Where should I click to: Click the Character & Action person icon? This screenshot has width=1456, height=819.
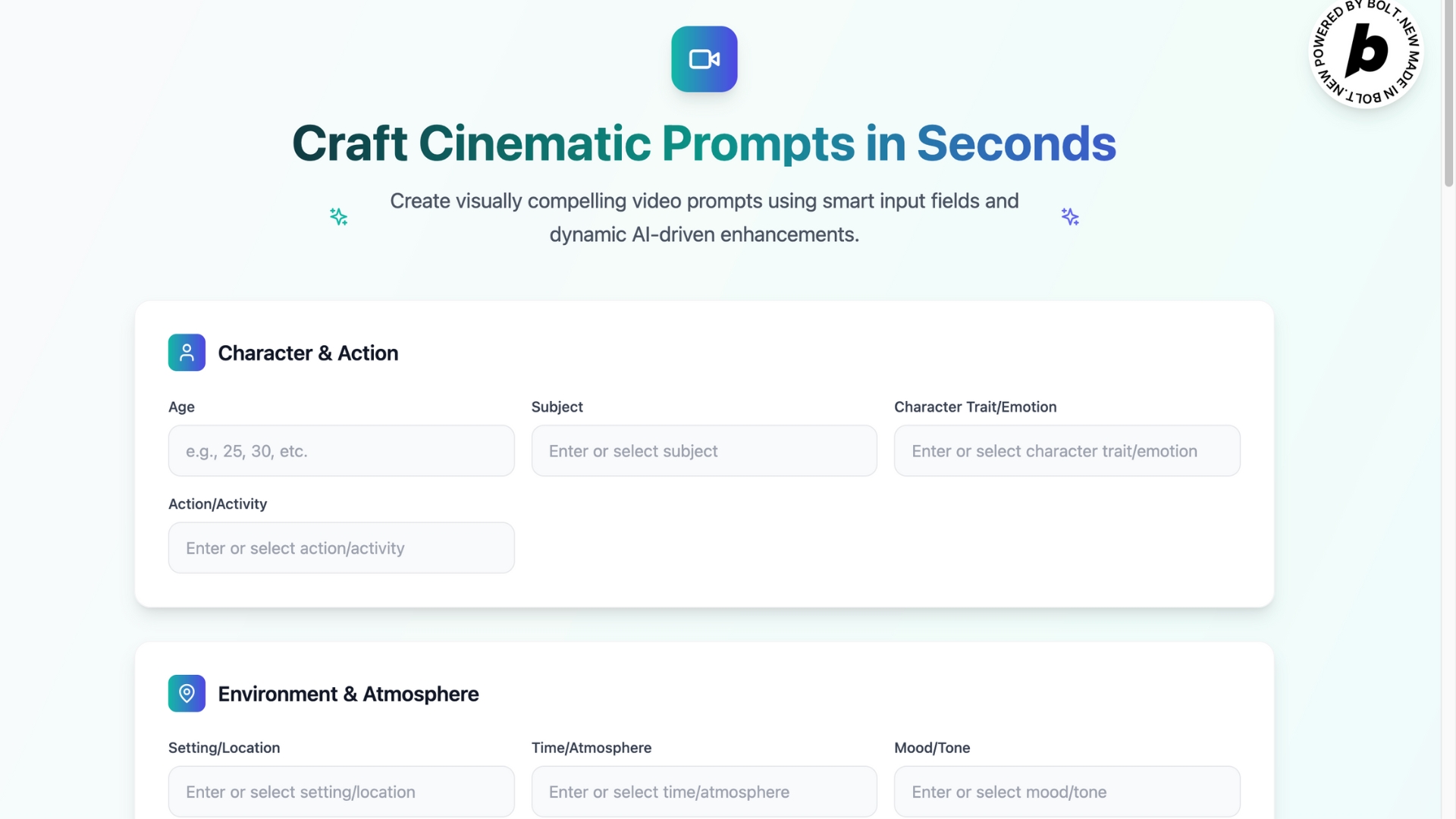coord(187,353)
